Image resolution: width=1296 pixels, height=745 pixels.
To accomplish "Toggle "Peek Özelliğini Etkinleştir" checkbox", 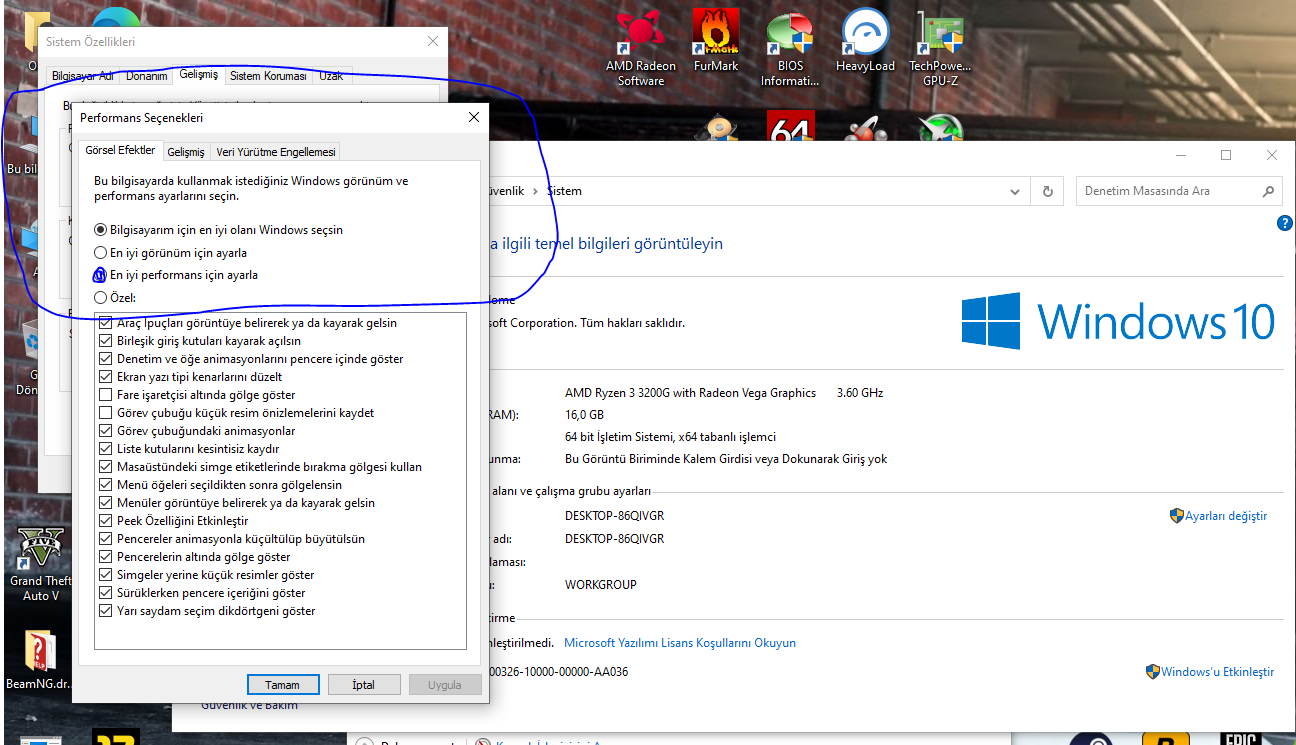I will click(106, 521).
